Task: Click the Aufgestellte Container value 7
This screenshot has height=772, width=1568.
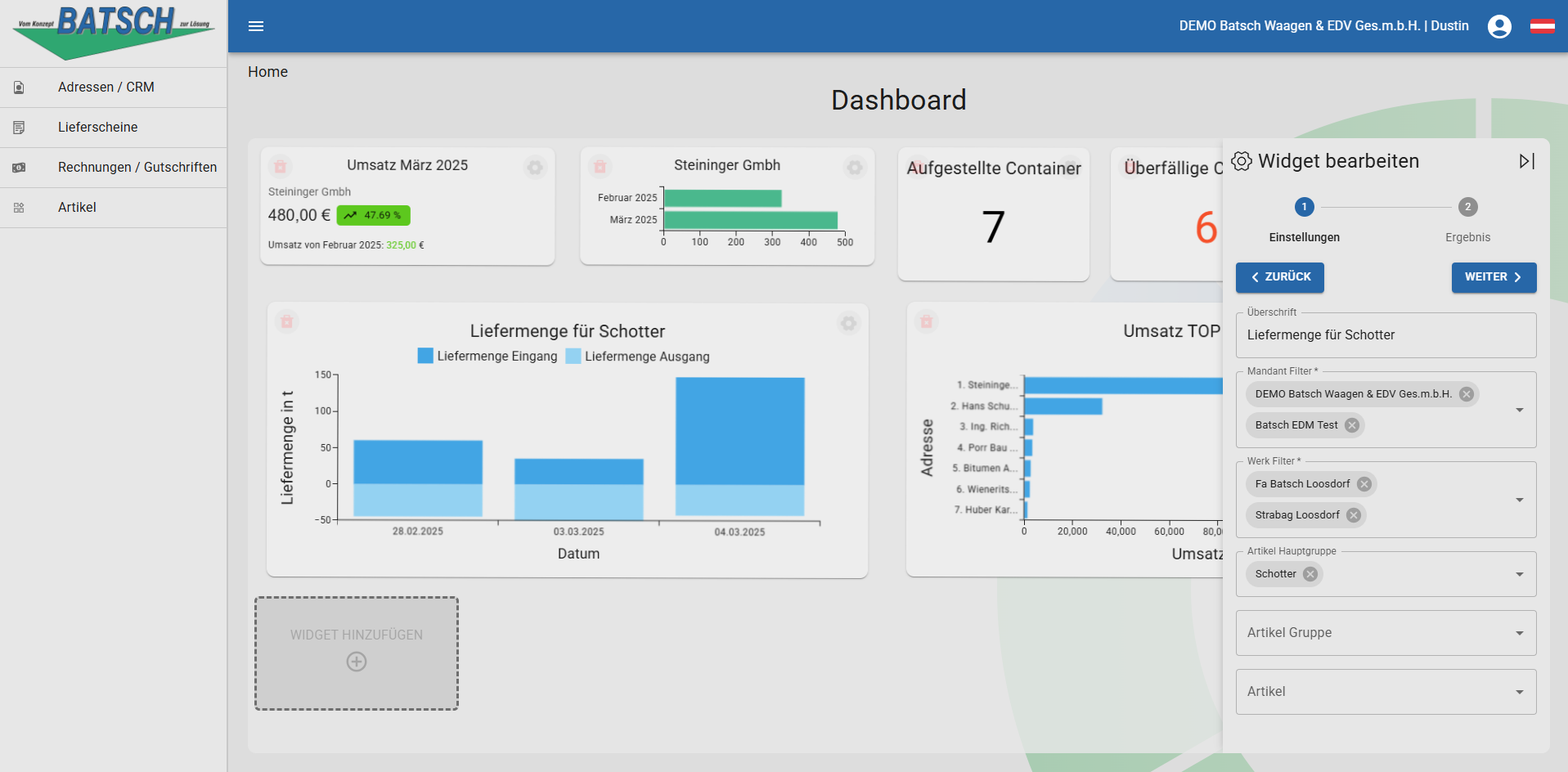Action: 993,227
